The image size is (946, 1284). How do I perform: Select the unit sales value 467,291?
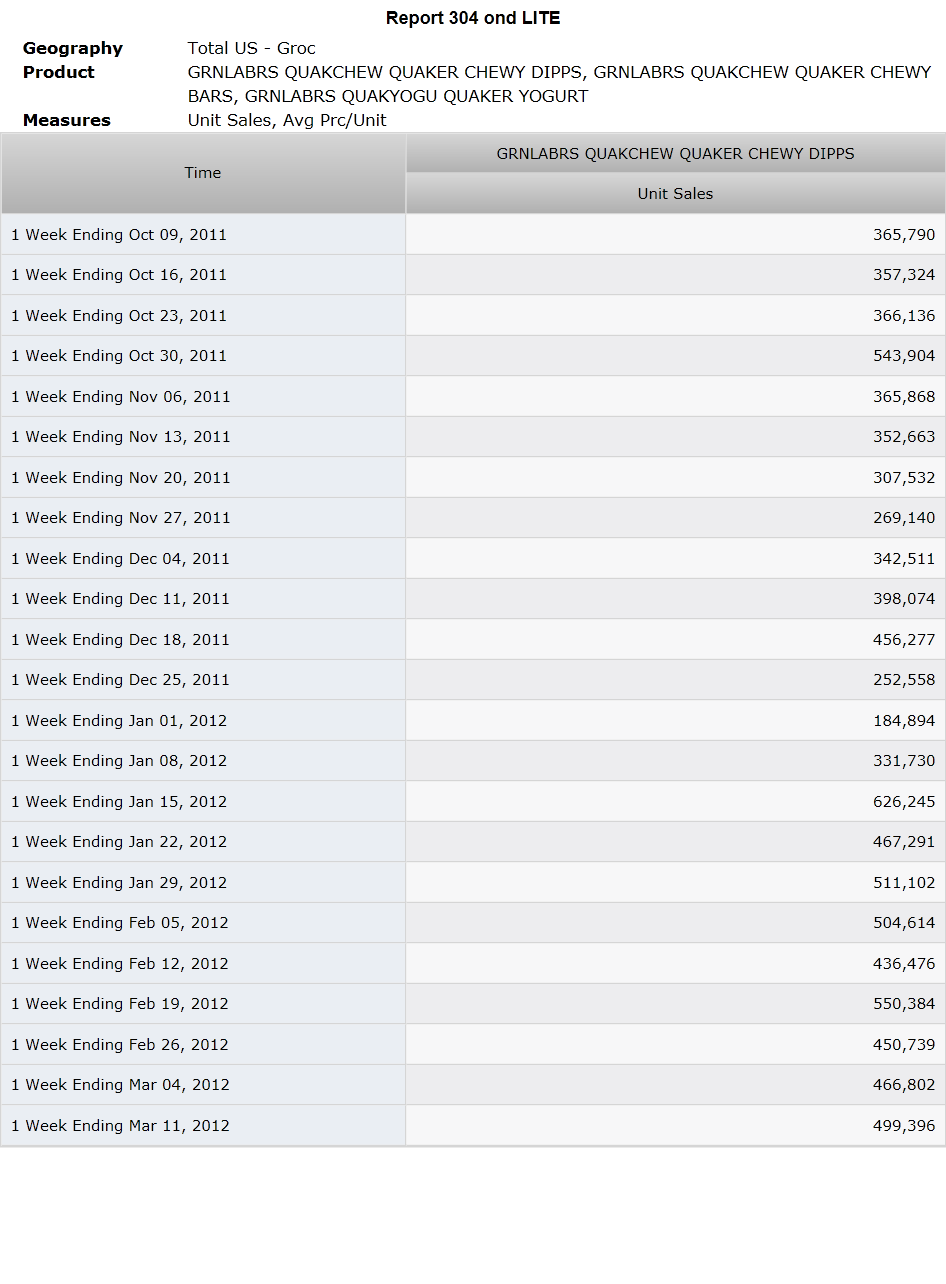coord(904,842)
